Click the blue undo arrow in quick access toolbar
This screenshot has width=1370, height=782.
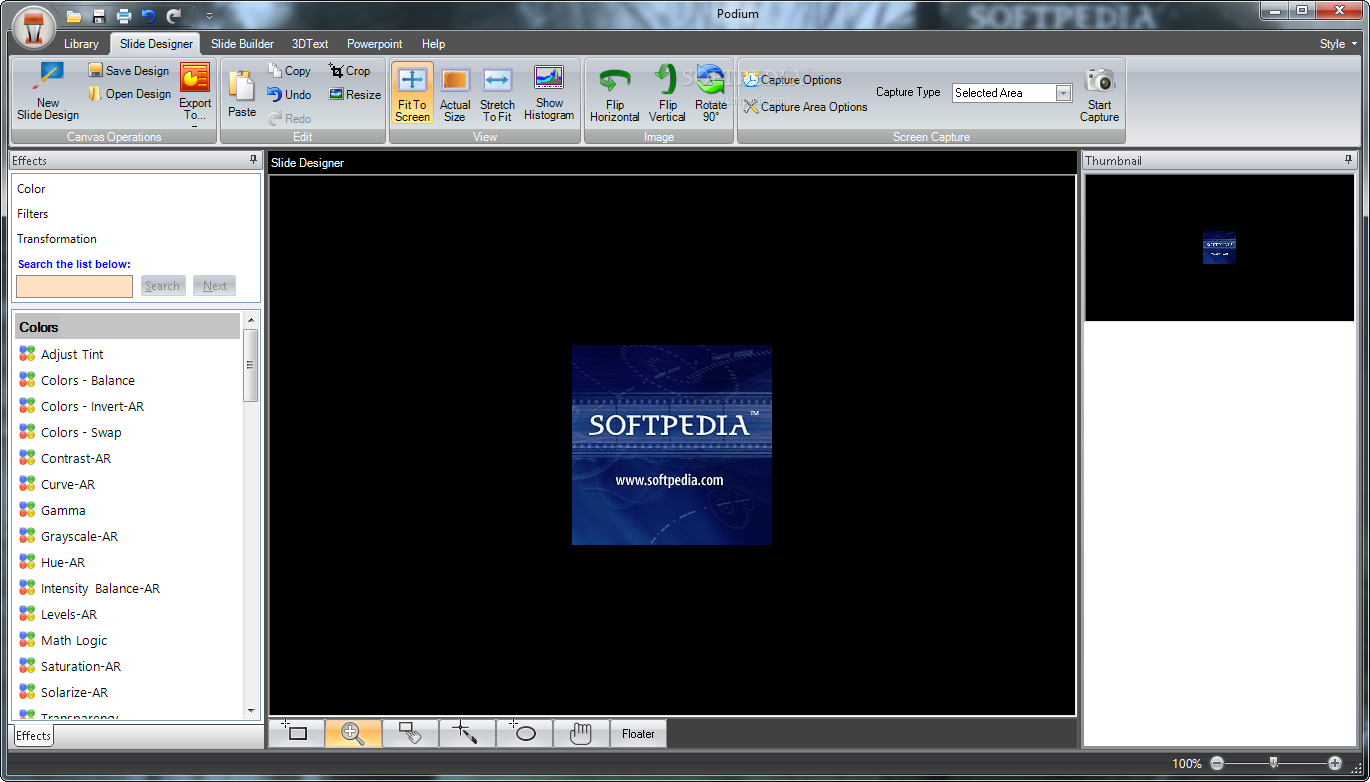149,16
